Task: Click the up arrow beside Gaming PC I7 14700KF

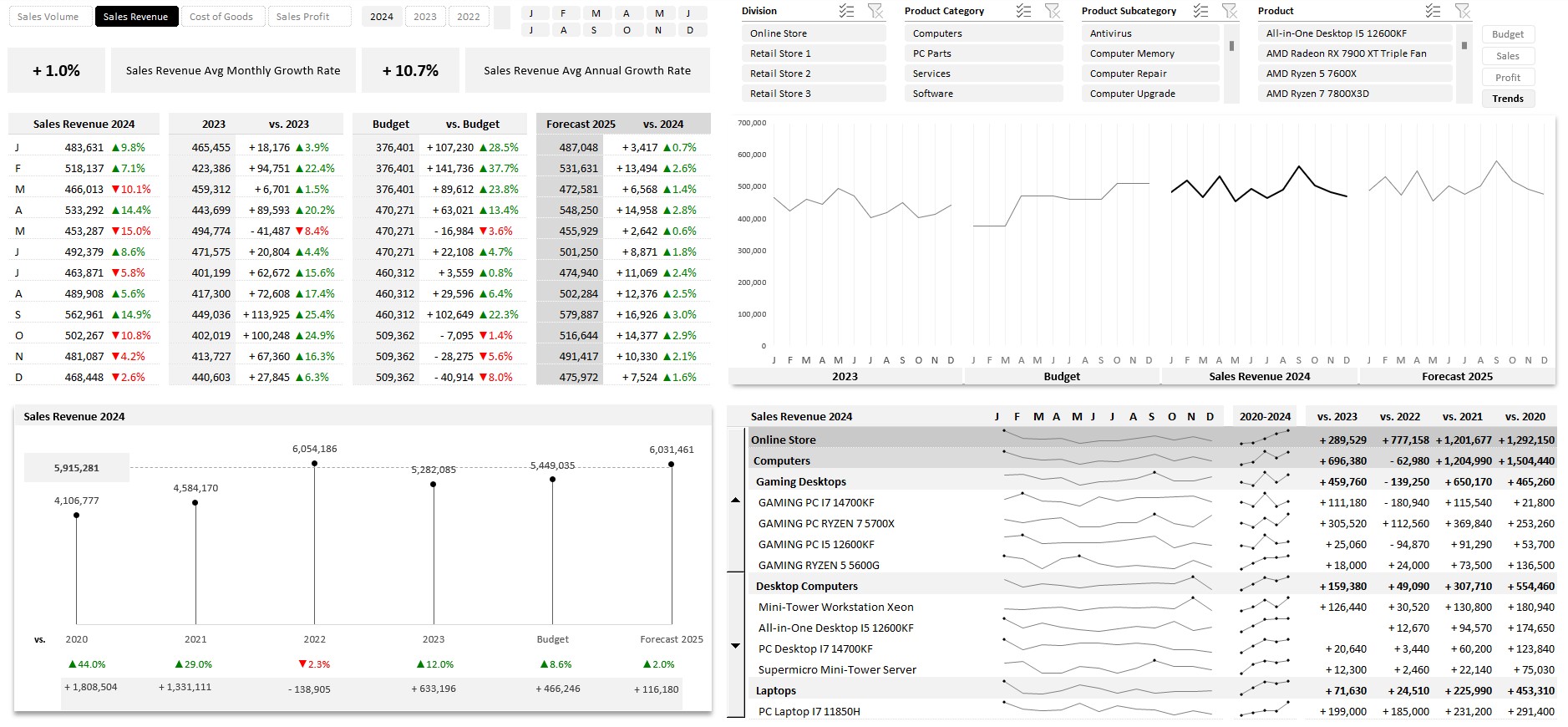Action: tap(735, 501)
